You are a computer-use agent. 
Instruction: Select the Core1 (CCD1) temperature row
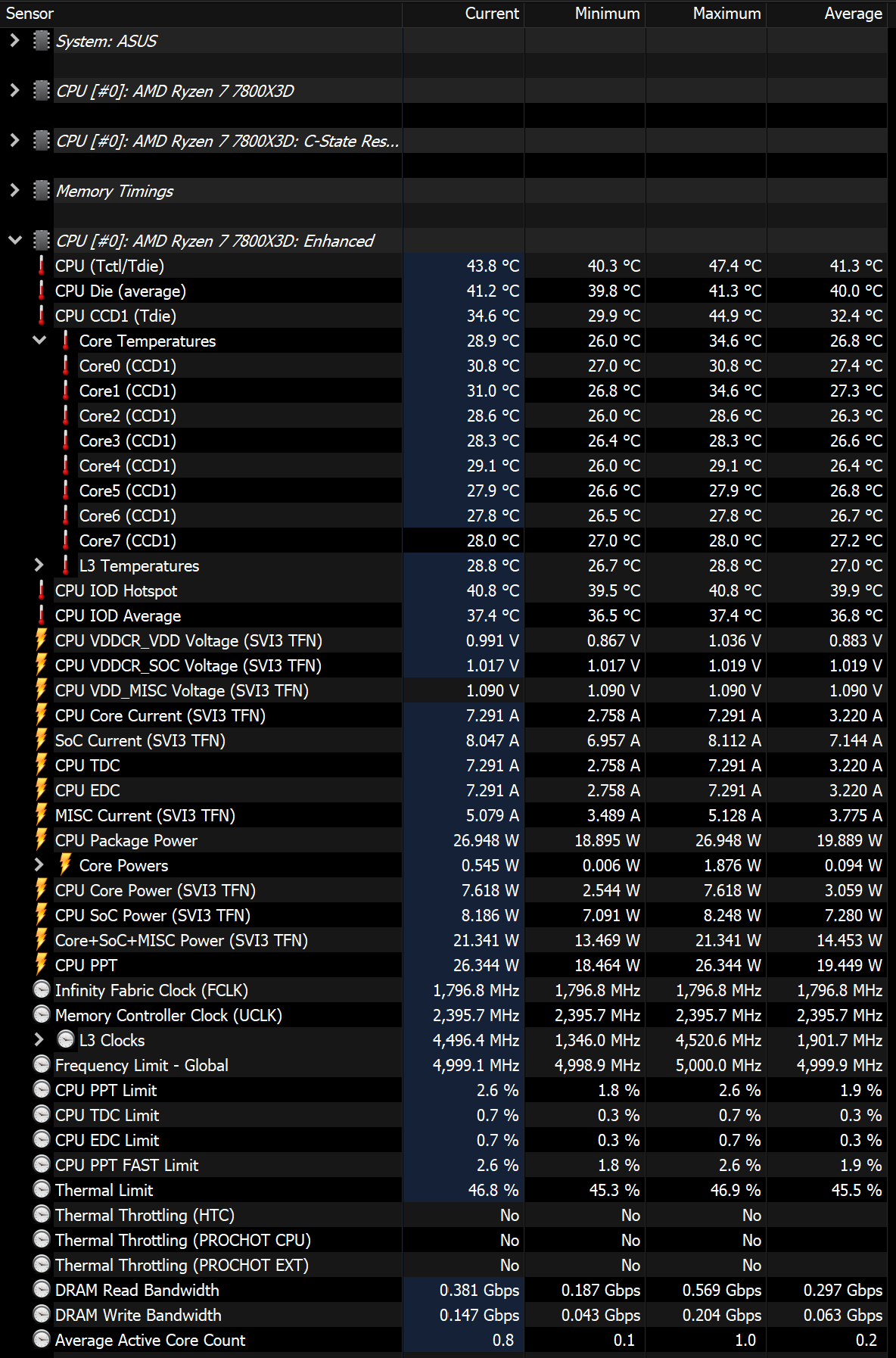443,391
